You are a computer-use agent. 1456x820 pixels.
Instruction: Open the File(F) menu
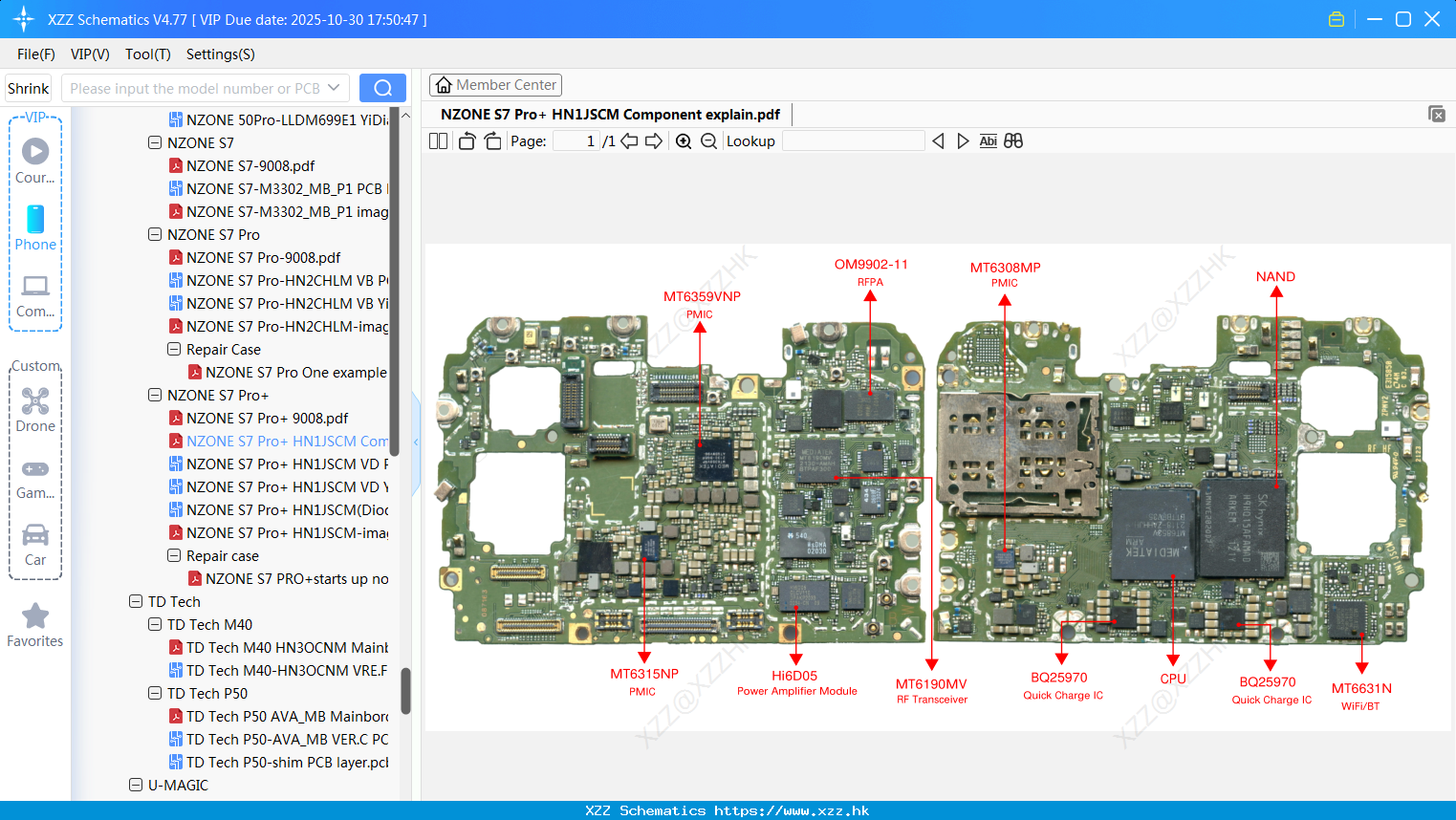pyautogui.click(x=36, y=54)
